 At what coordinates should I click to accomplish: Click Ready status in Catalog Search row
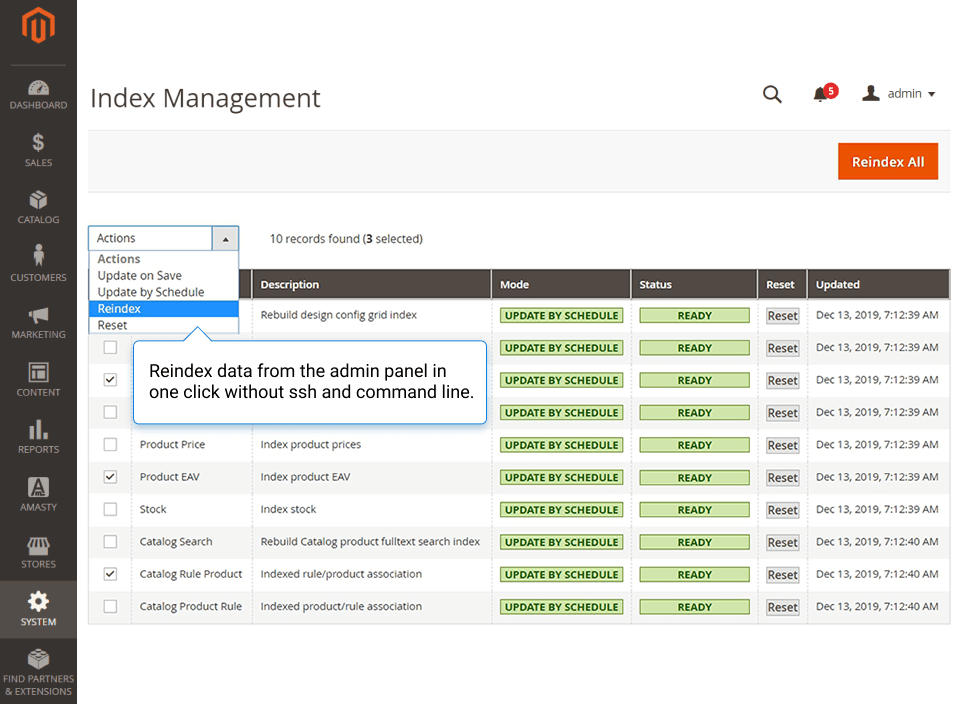[694, 542]
